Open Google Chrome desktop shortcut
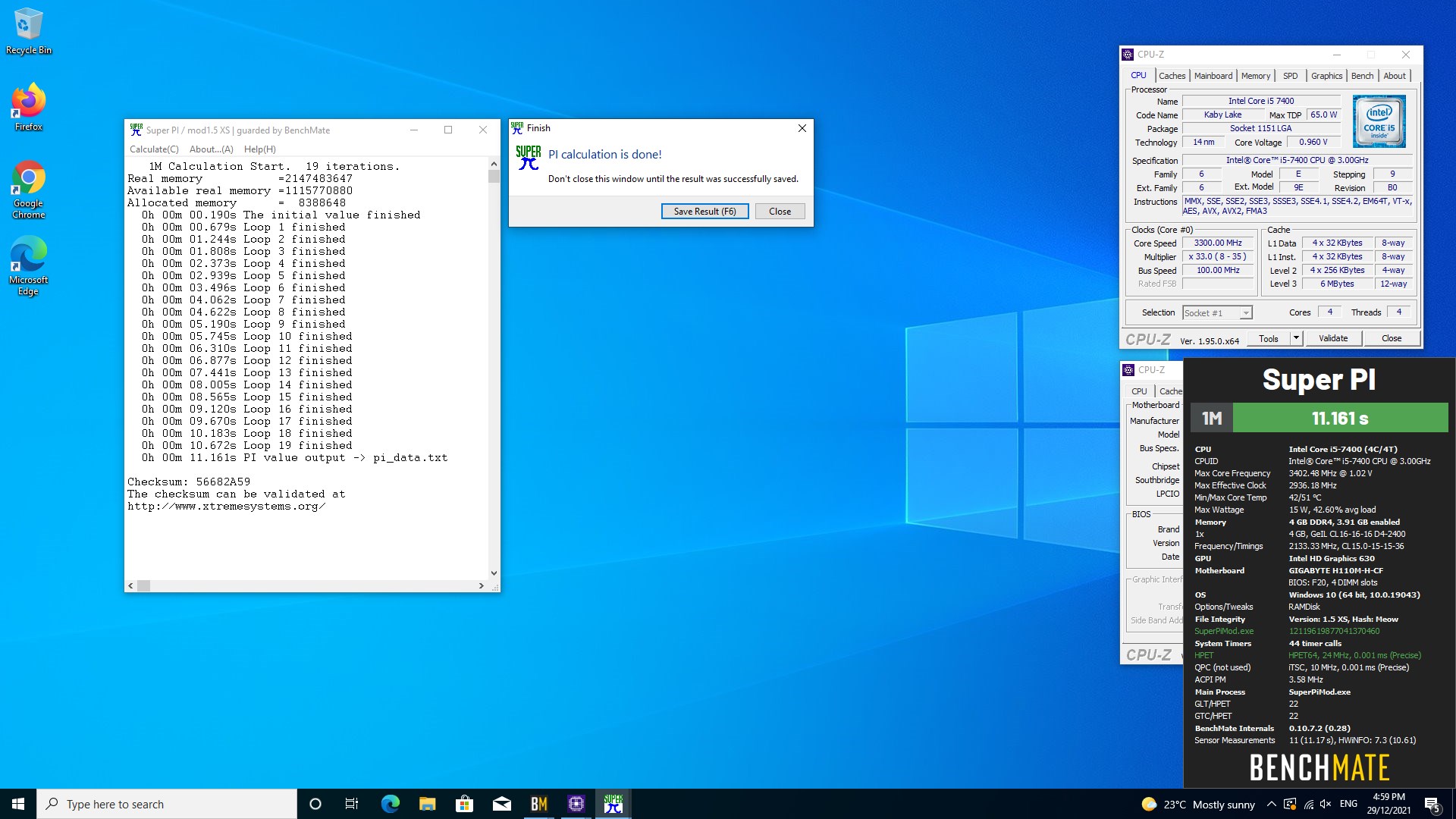The width and height of the screenshot is (1456, 819). coord(28,190)
